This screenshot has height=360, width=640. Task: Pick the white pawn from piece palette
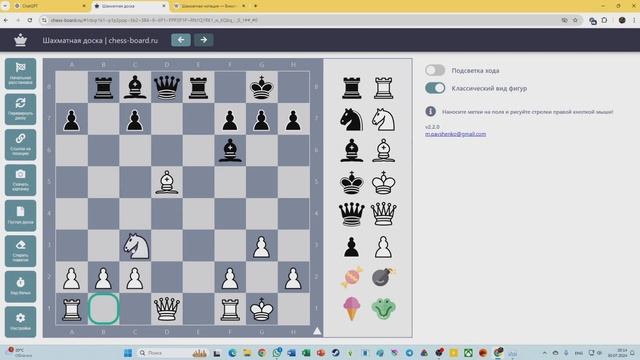383,247
